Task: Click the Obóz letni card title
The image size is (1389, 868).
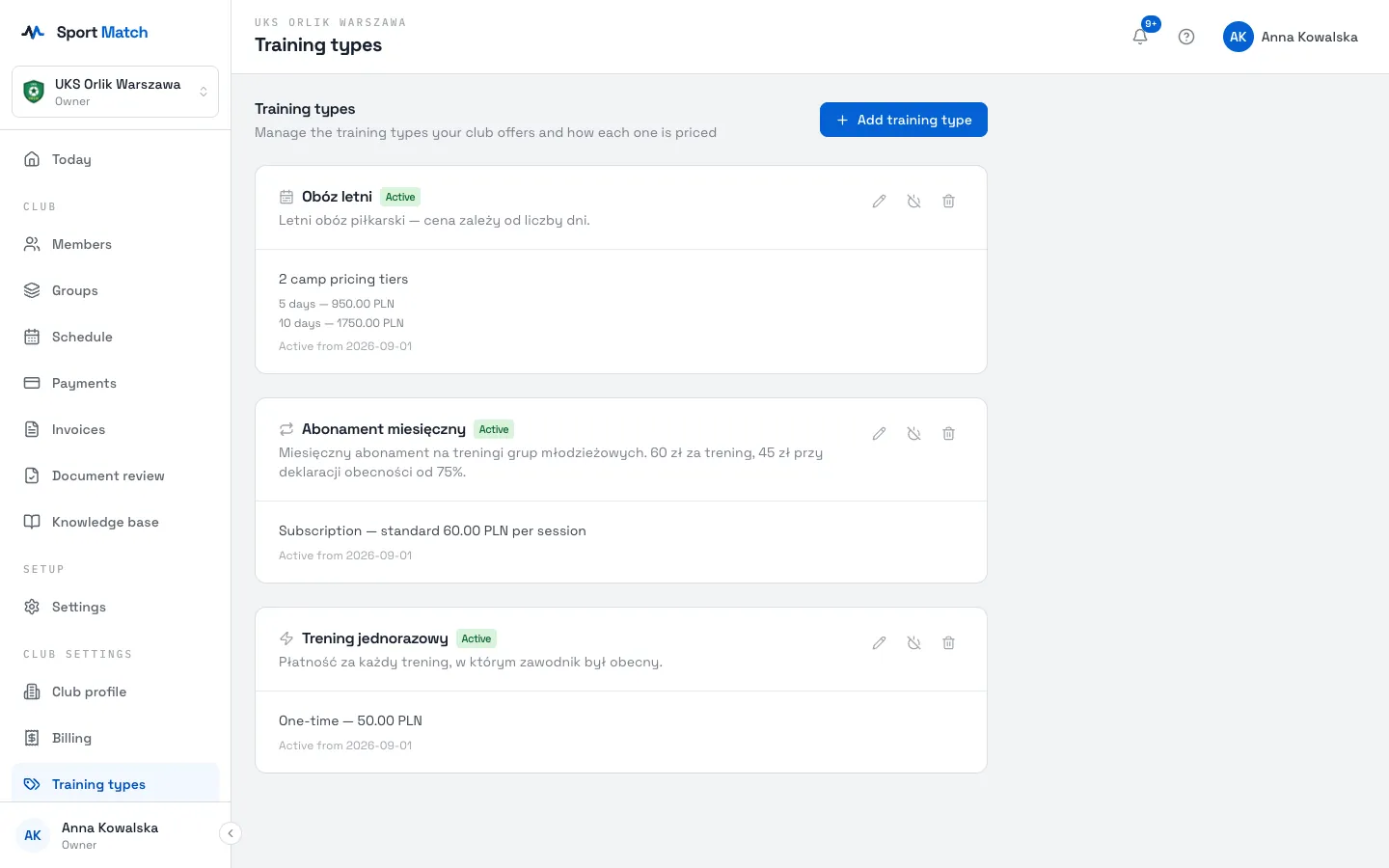Action: click(337, 197)
